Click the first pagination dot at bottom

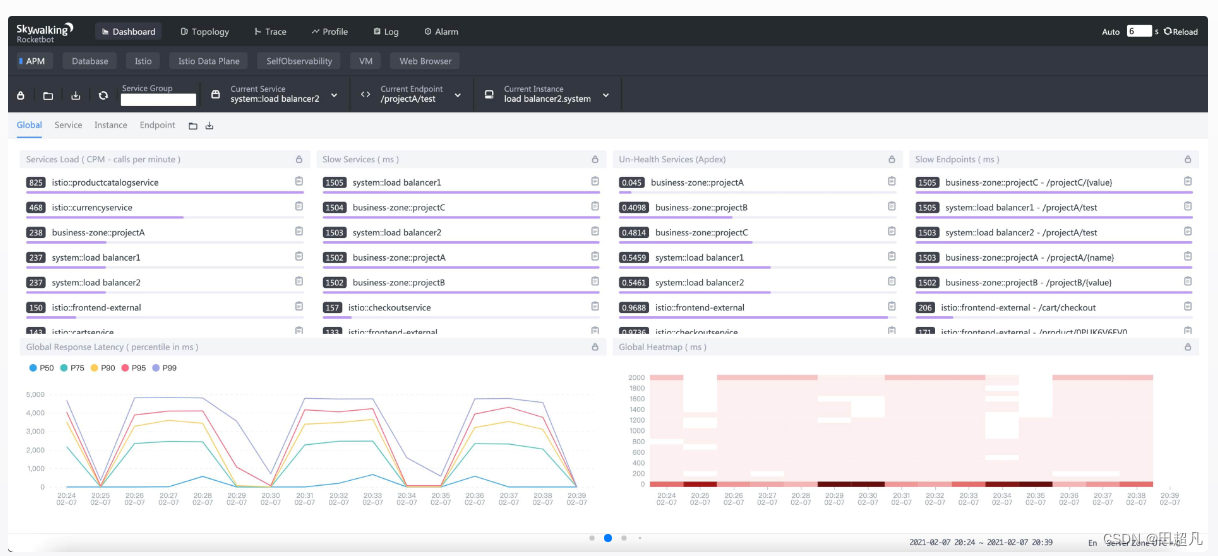click(x=592, y=538)
